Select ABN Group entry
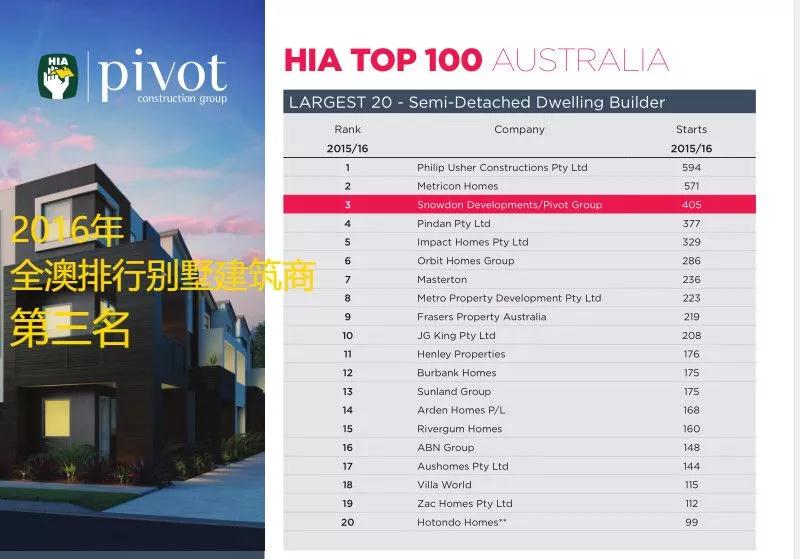 pyautogui.click(x=445, y=447)
